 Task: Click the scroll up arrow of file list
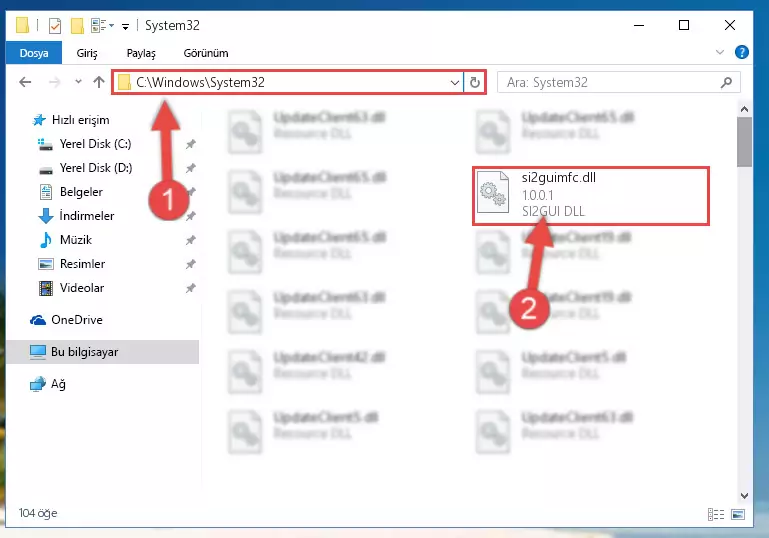tap(744, 109)
